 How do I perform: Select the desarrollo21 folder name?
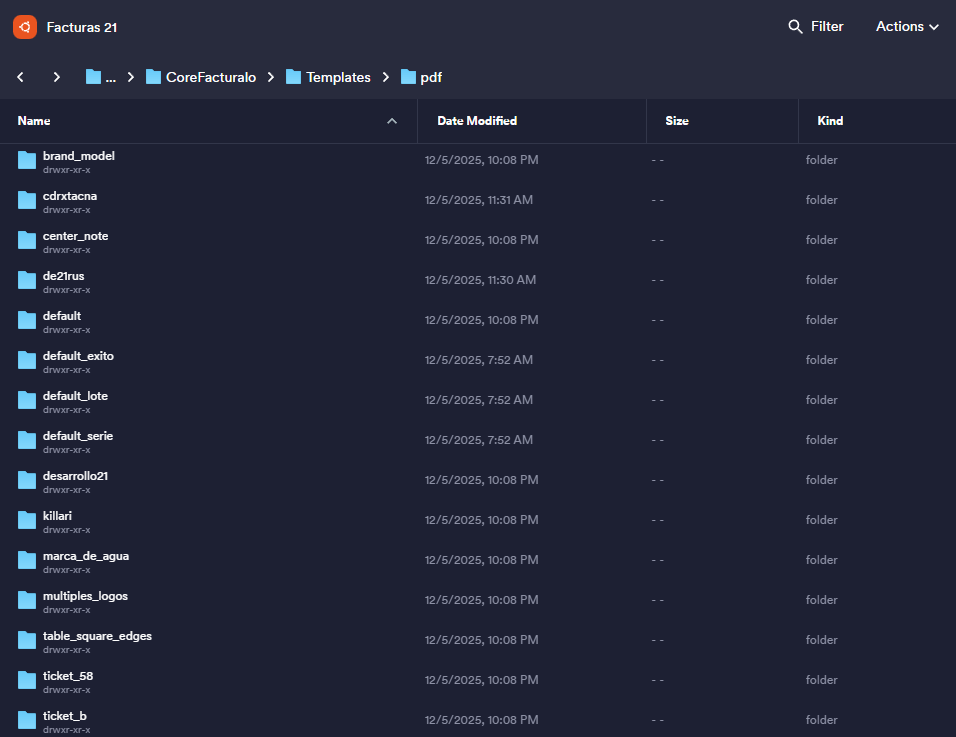pyautogui.click(x=75, y=476)
